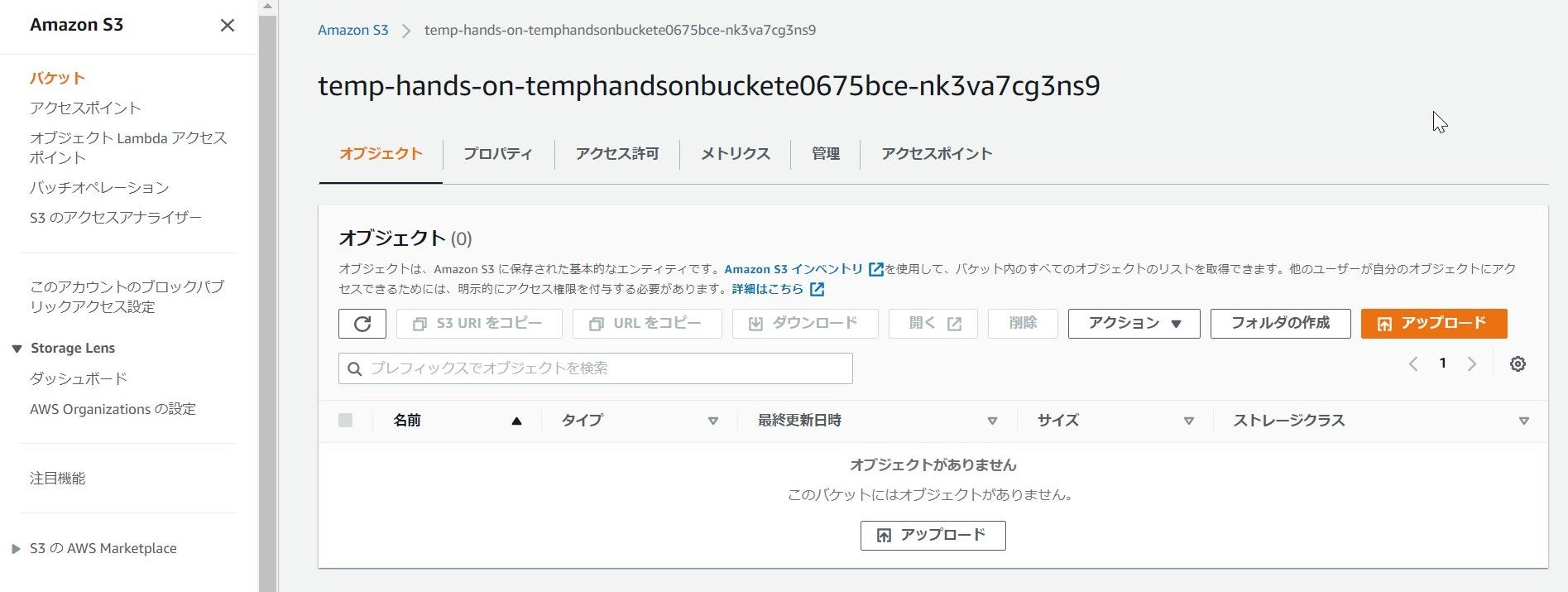Viewport: 1568px width, 592px height.
Task: Go to next page arrow
Action: point(1472,364)
